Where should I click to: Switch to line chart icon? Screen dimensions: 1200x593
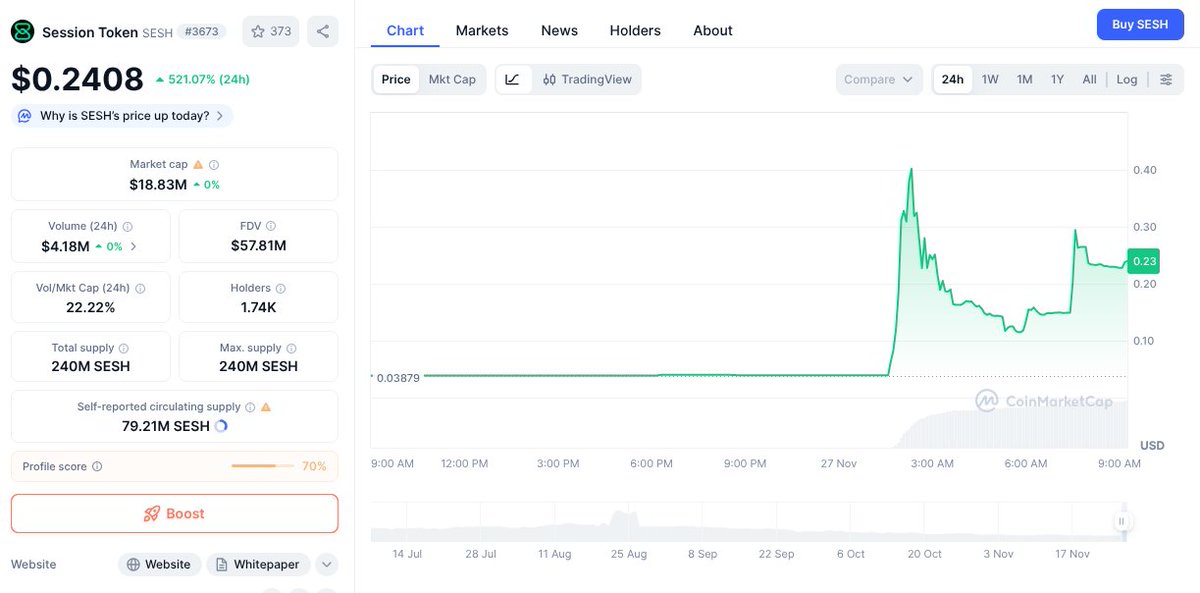click(x=512, y=79)
